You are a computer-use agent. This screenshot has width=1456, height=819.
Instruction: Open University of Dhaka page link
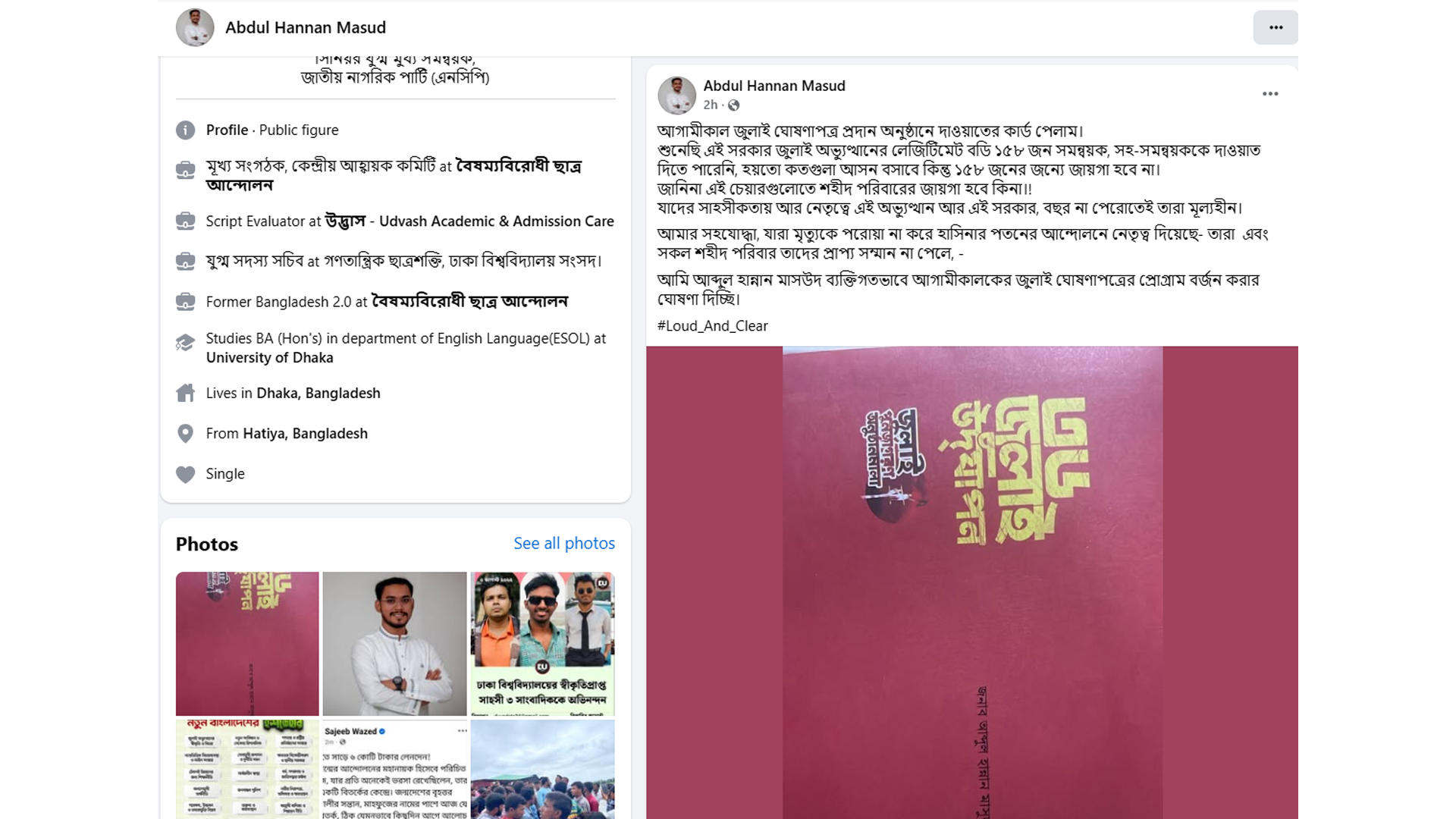270,358
